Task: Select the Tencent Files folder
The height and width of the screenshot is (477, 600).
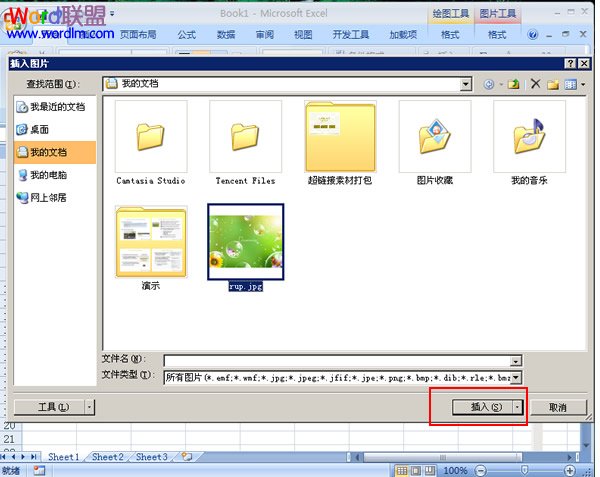Action: [x=245, y=143]
